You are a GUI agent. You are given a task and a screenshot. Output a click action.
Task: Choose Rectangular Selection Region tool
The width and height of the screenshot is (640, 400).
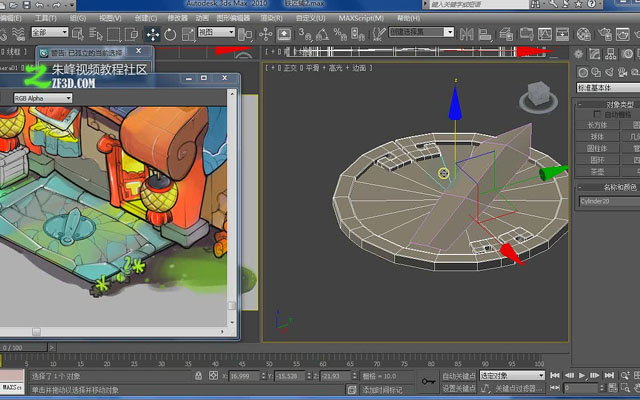(x=113, y=34)
